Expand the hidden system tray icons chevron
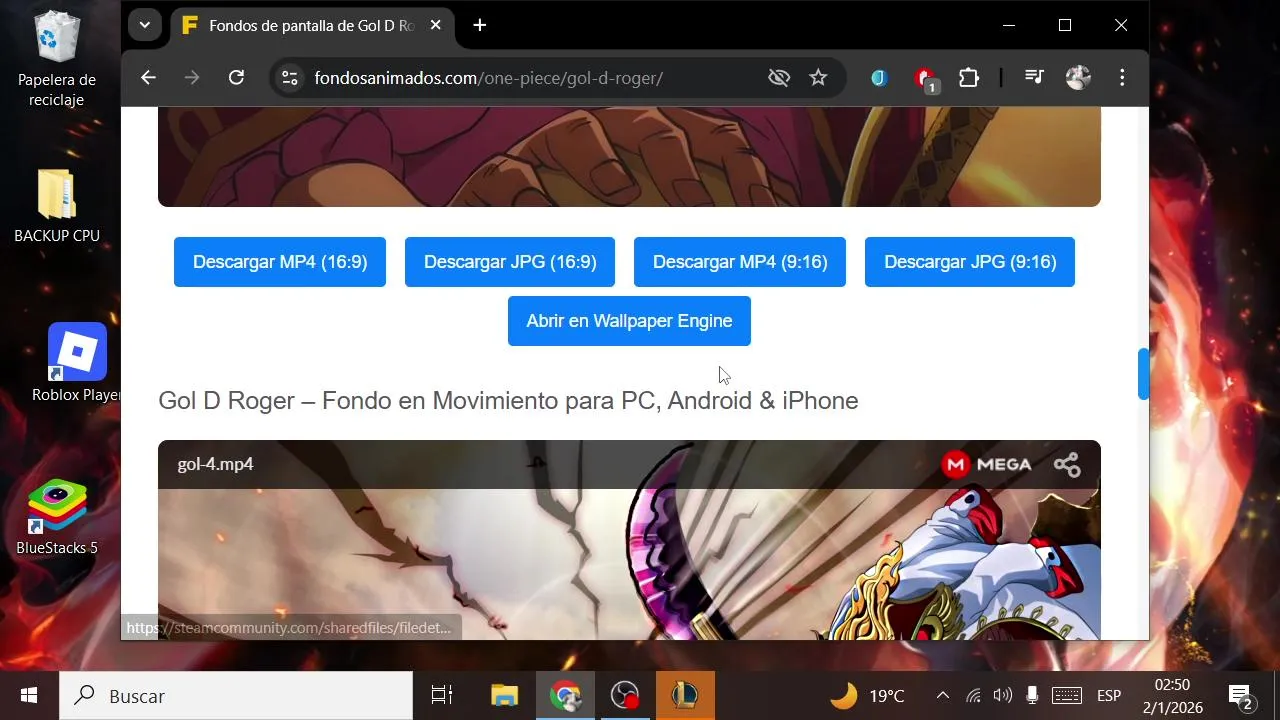1280x720 pixels. pos(942,696)
